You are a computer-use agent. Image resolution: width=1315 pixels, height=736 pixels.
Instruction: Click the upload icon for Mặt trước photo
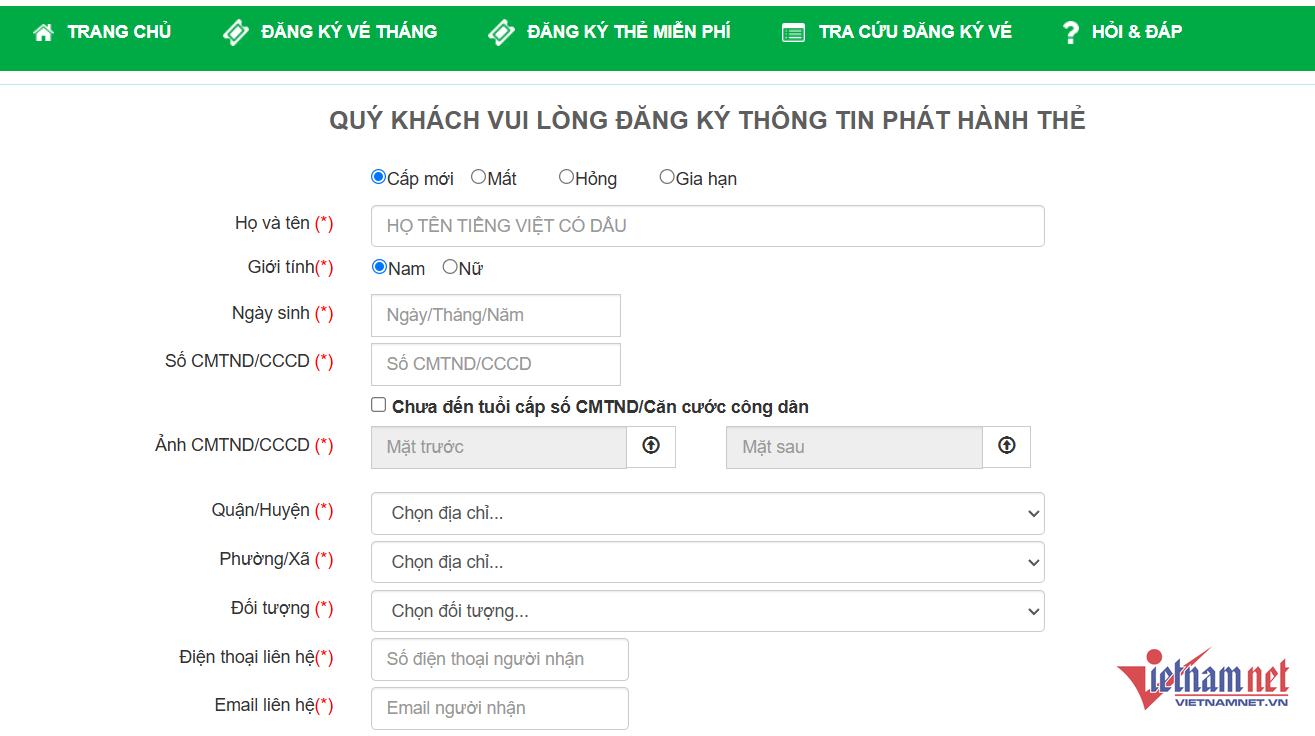click(x=651, y=446)
